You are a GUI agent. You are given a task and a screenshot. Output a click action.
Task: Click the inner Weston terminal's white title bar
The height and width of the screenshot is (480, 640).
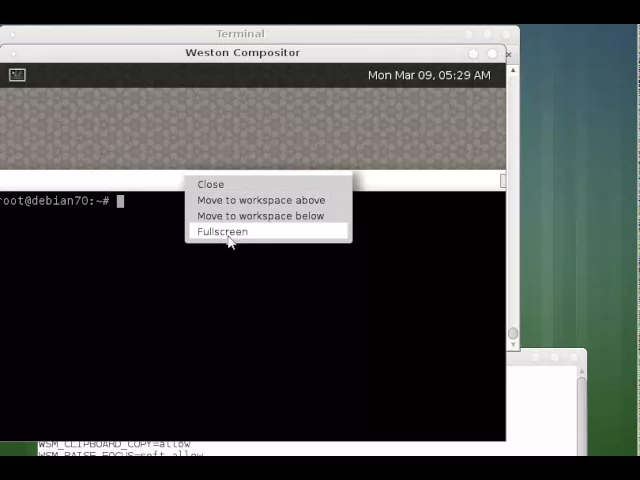(92, 180)
